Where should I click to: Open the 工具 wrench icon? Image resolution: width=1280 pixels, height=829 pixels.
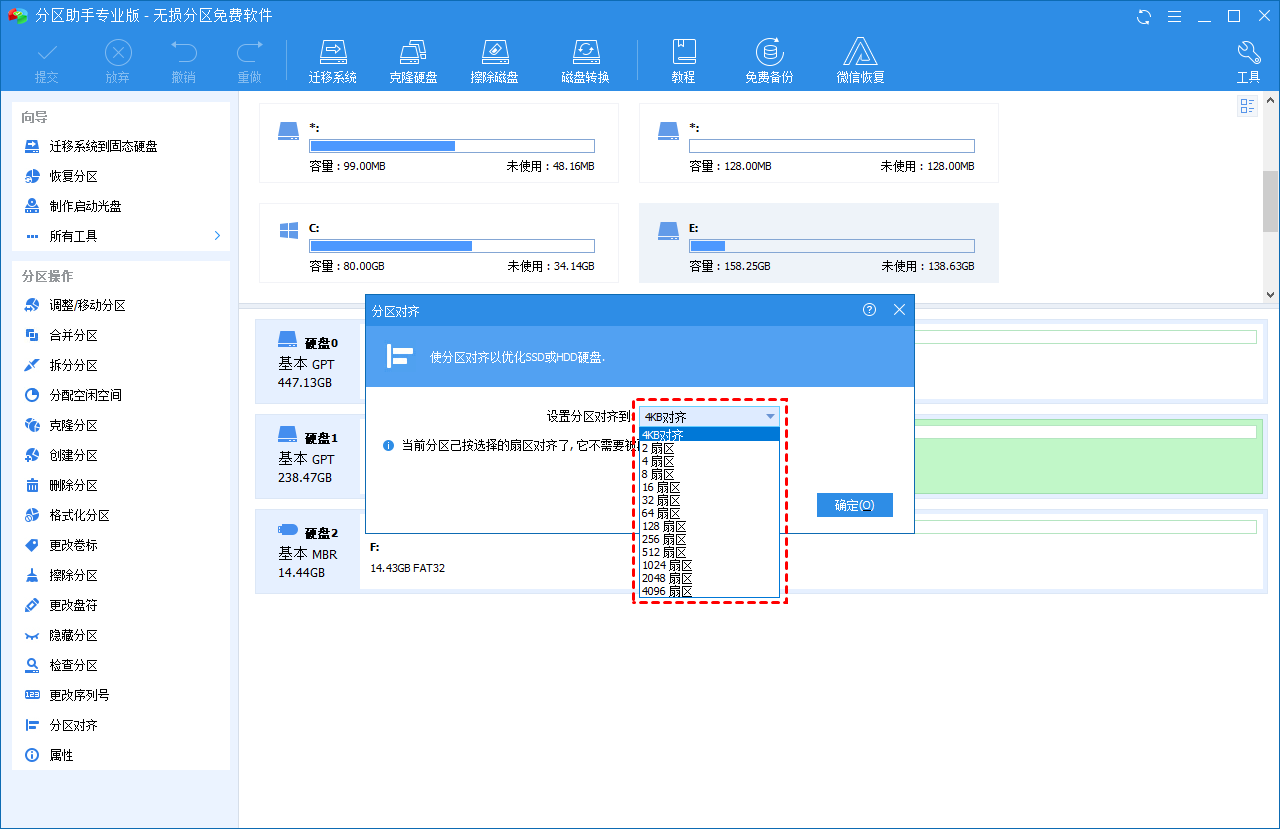[1248, 61]
